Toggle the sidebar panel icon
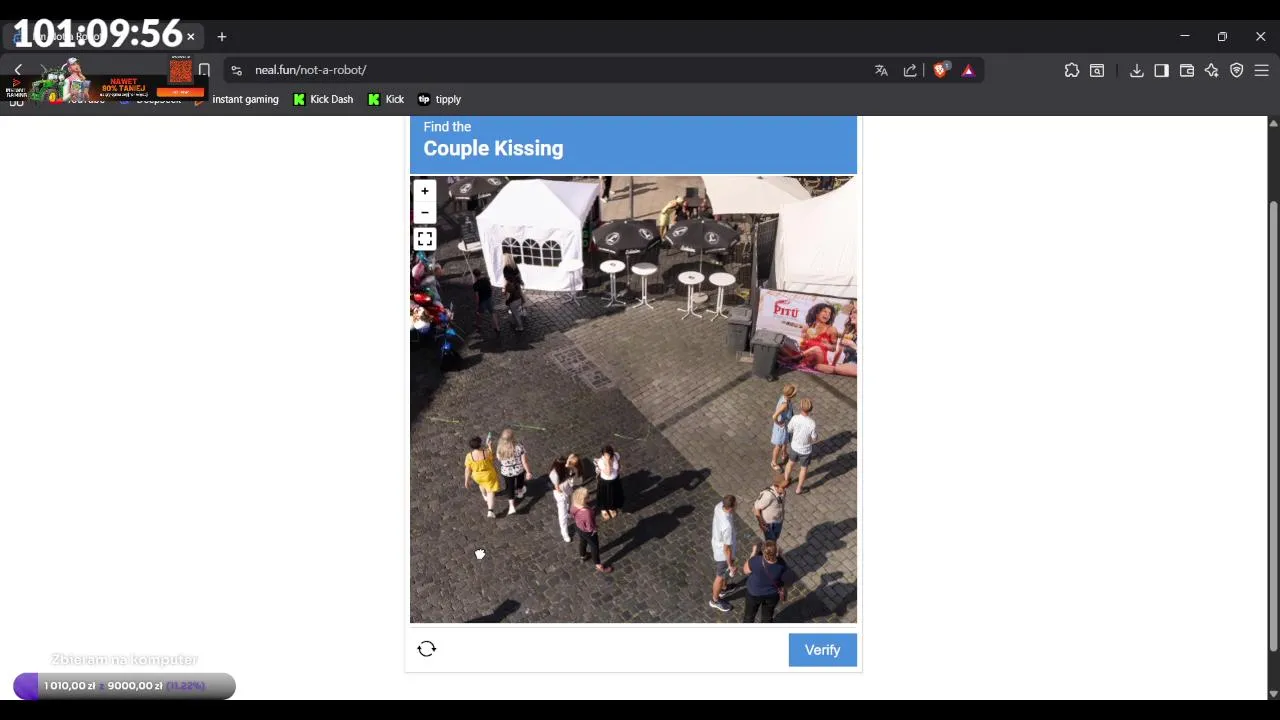 pos(1161,70)
